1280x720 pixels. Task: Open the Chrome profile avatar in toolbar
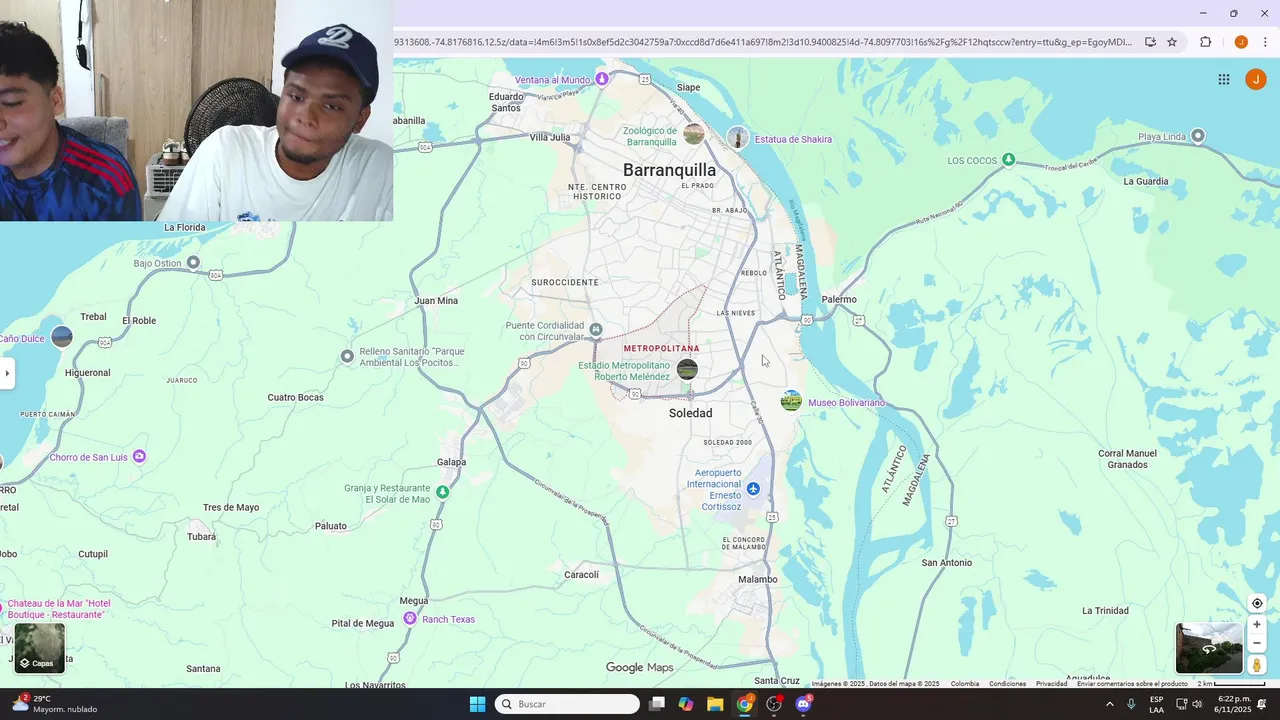coord(1241,42)
